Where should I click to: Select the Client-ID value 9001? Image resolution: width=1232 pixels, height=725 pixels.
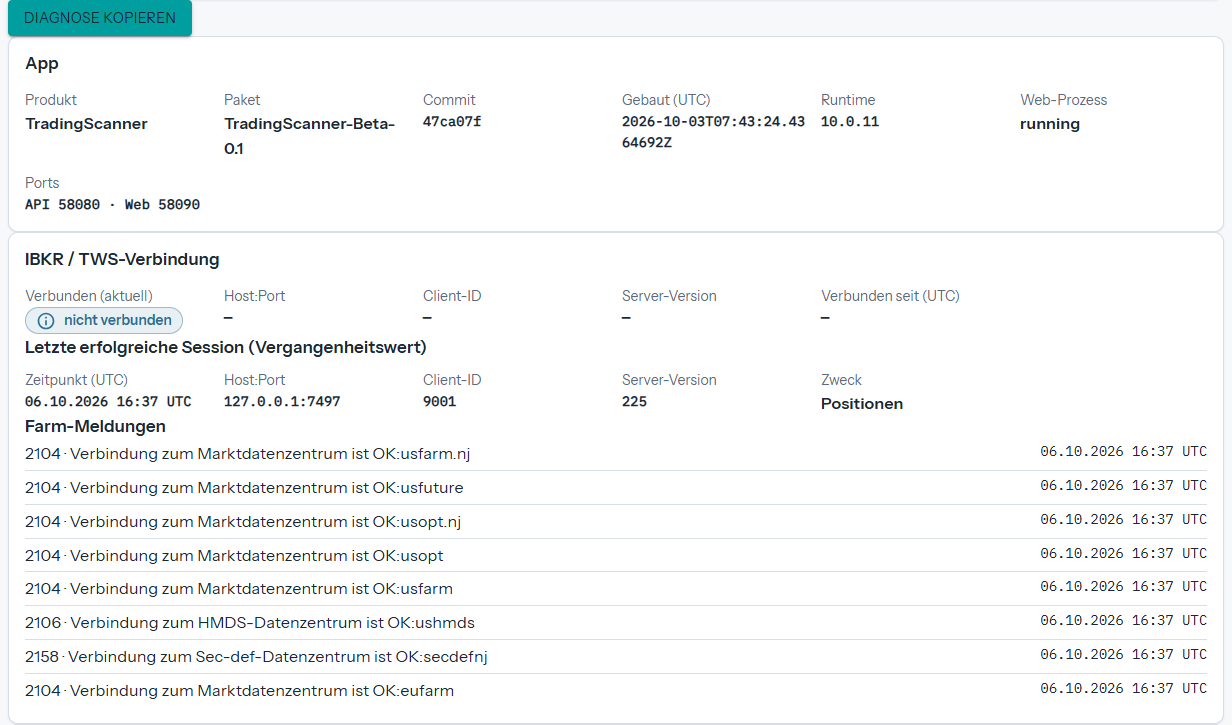pos(440,402)
